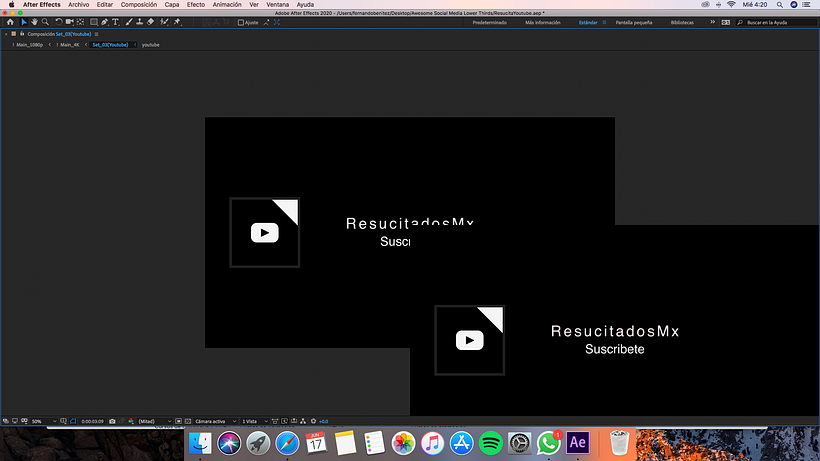Click the current time 0:00:03:09
The image size is (820, 461).
[x=93, y=421]
